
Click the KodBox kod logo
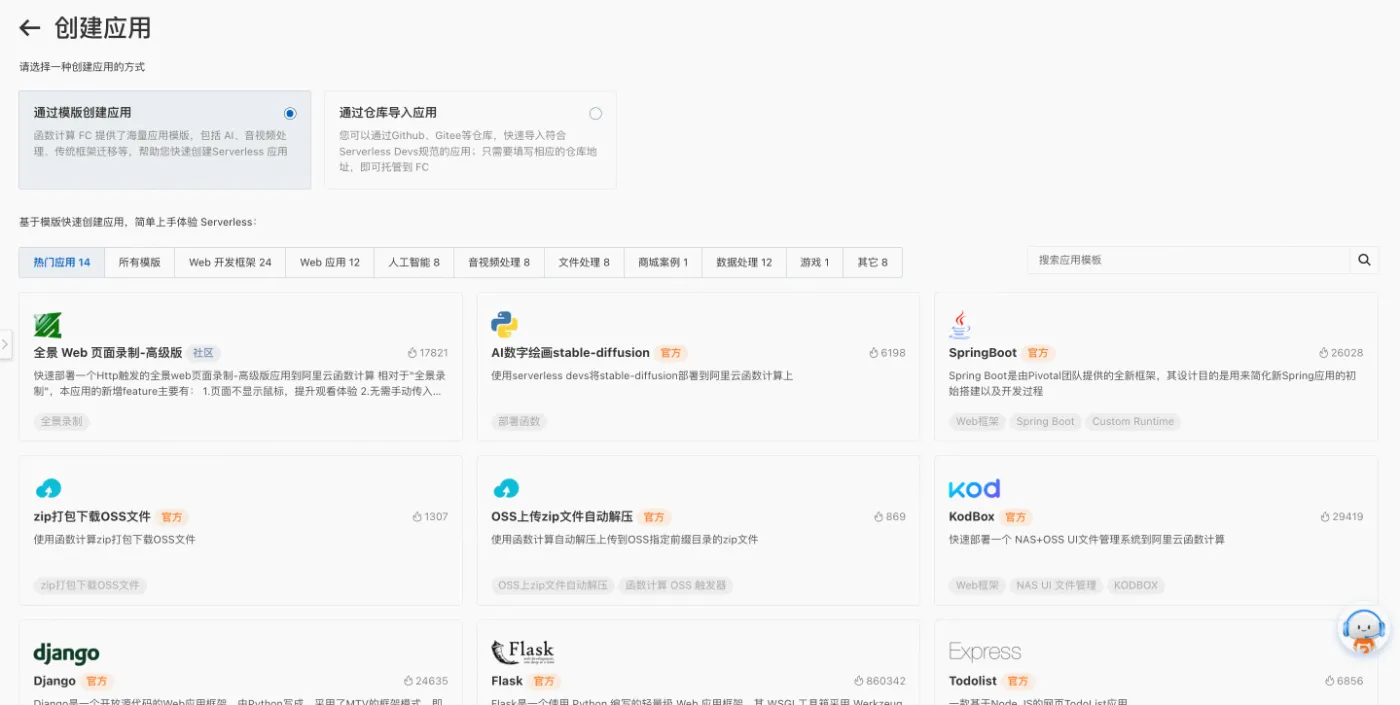[974, 488]
